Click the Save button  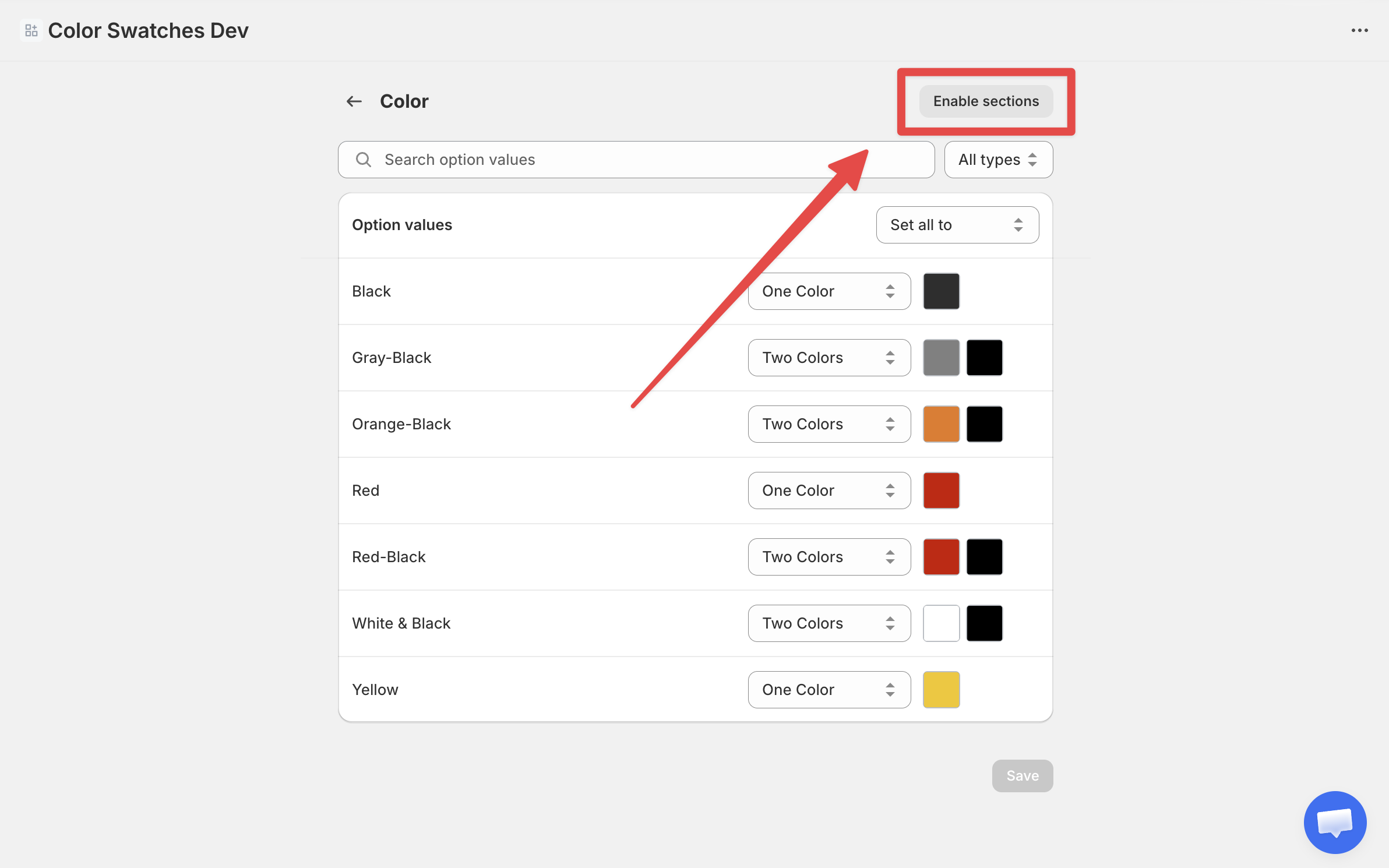point(1022,775)
